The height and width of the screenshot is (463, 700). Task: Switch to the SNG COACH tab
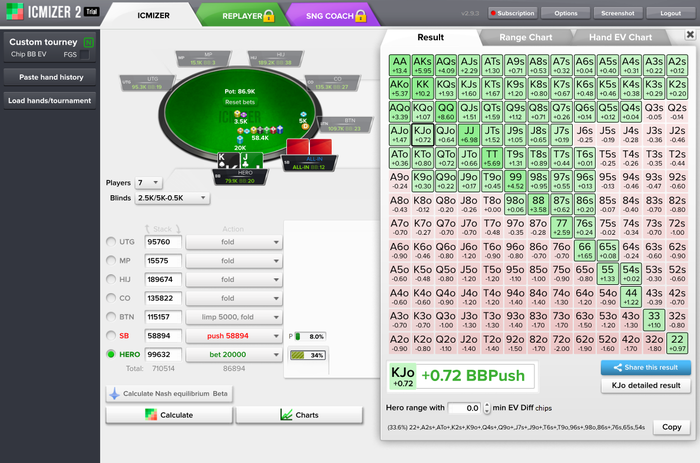[x=333, y=16]
